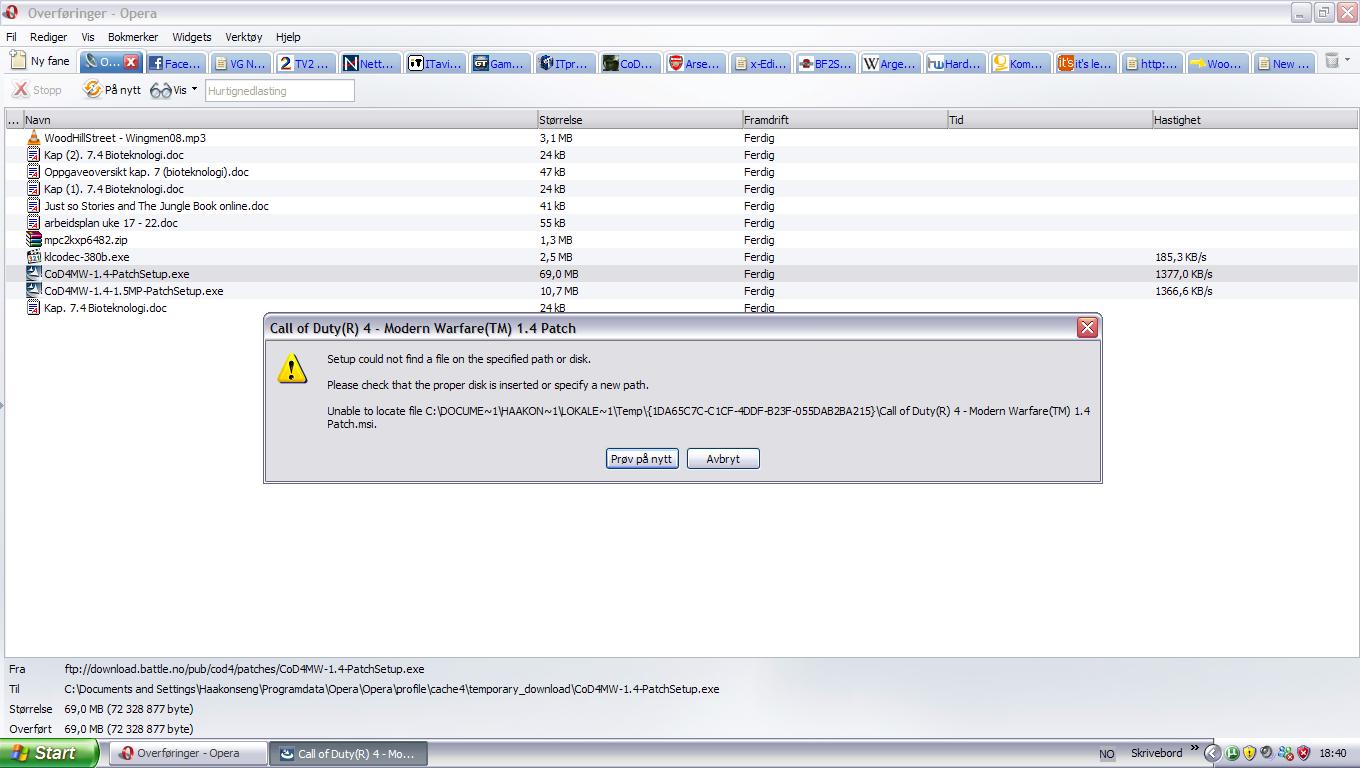This screenshot has height=768, width=1360.
Task: Sort transfers by the Størrelse column
Action: pos(639,120)
